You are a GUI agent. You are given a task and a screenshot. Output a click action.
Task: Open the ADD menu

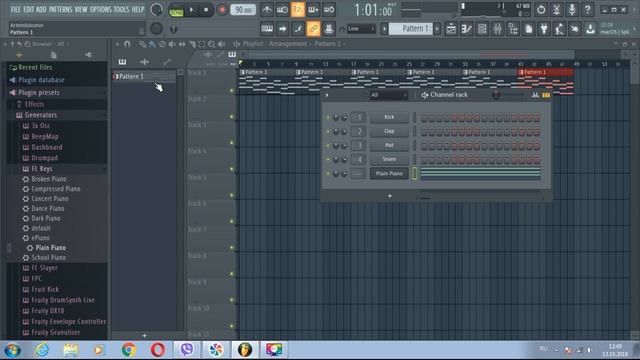tap(41, 9)
